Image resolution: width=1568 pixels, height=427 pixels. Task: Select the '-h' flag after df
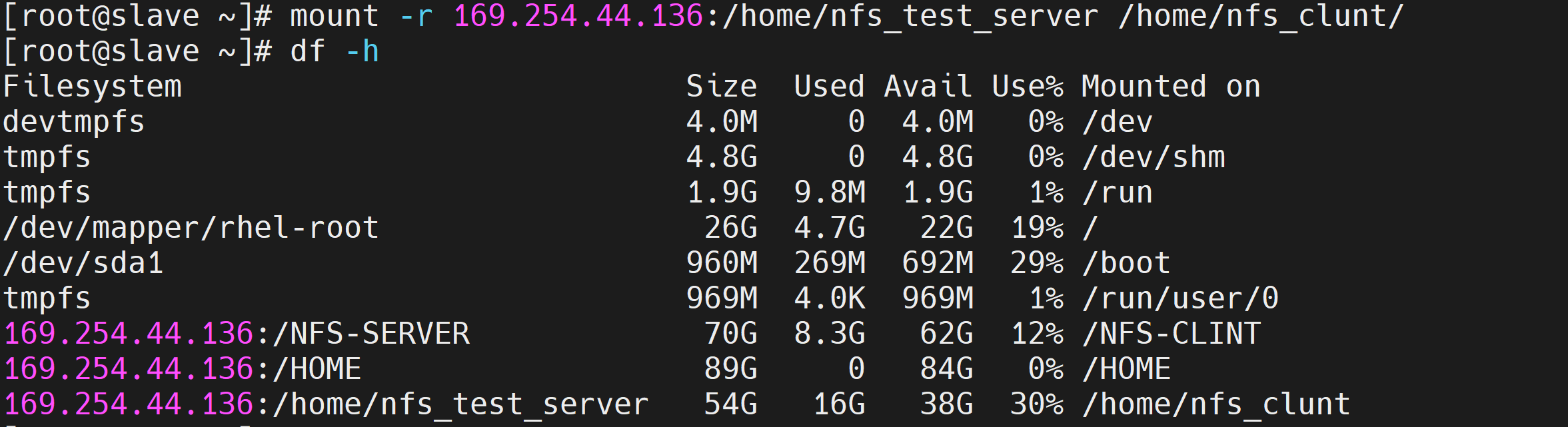(x=363, y=51)
